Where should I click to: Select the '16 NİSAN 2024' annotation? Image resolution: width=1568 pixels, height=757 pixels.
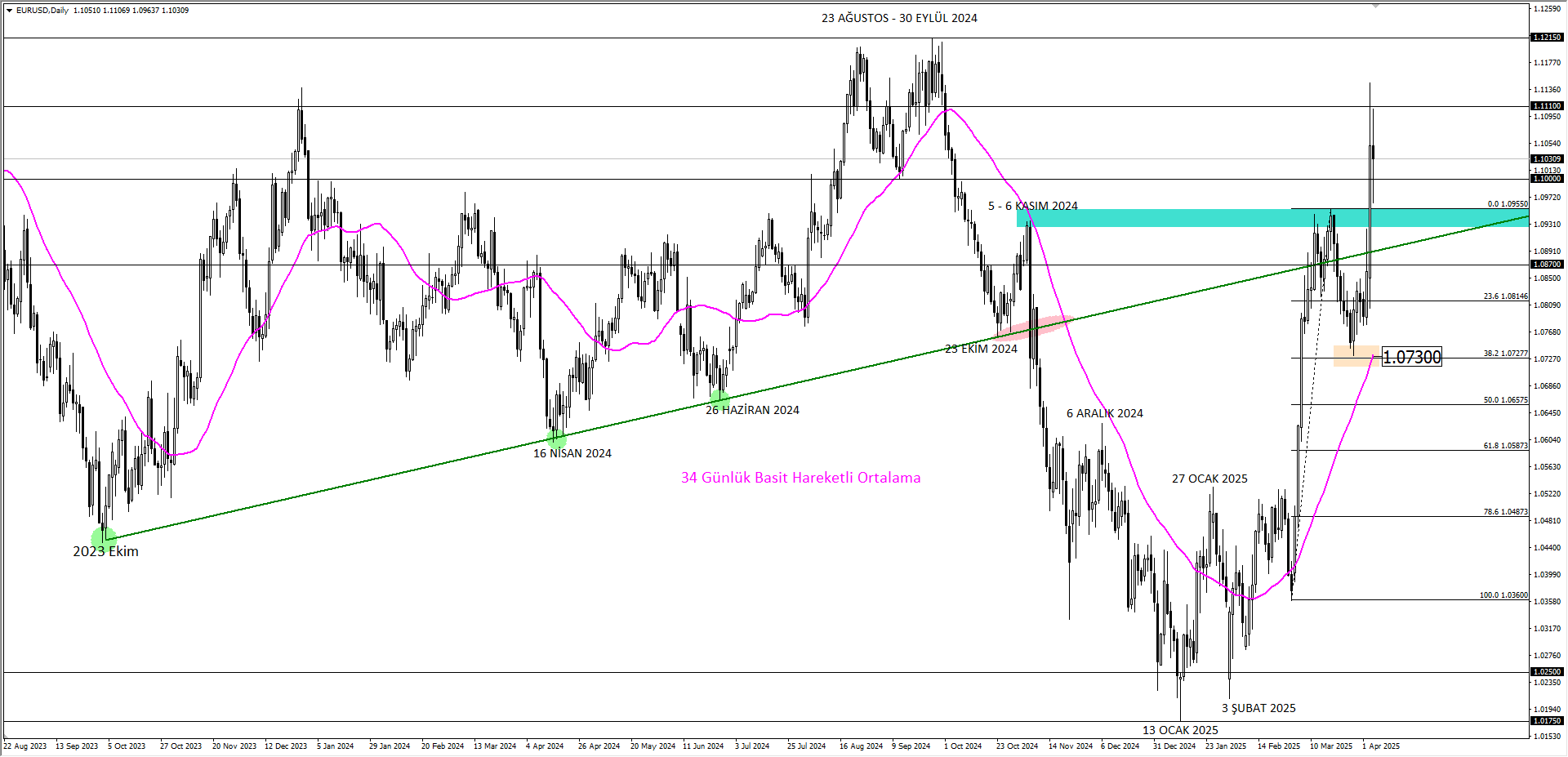tap(572, 453)
